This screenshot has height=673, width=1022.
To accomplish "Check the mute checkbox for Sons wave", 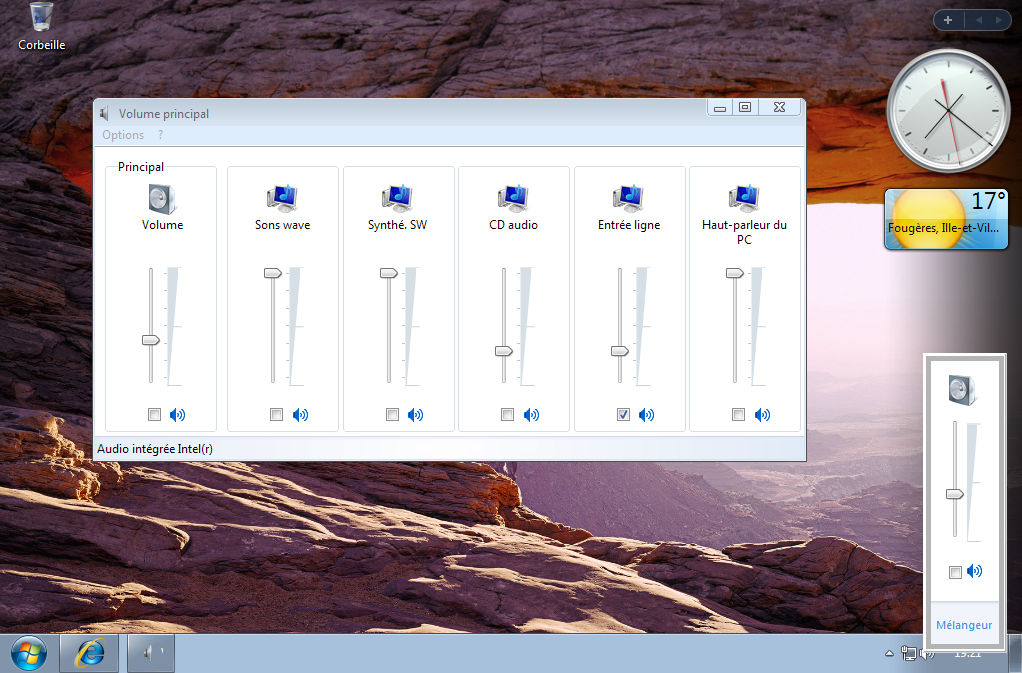I will [x=276, y=414].
